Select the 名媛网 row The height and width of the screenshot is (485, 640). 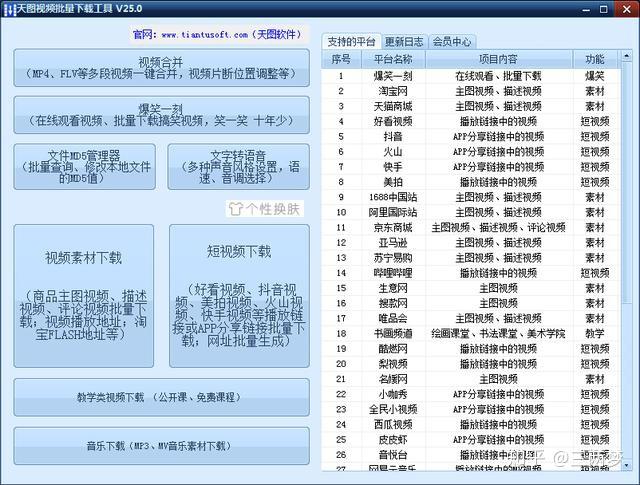click(471, 379)
